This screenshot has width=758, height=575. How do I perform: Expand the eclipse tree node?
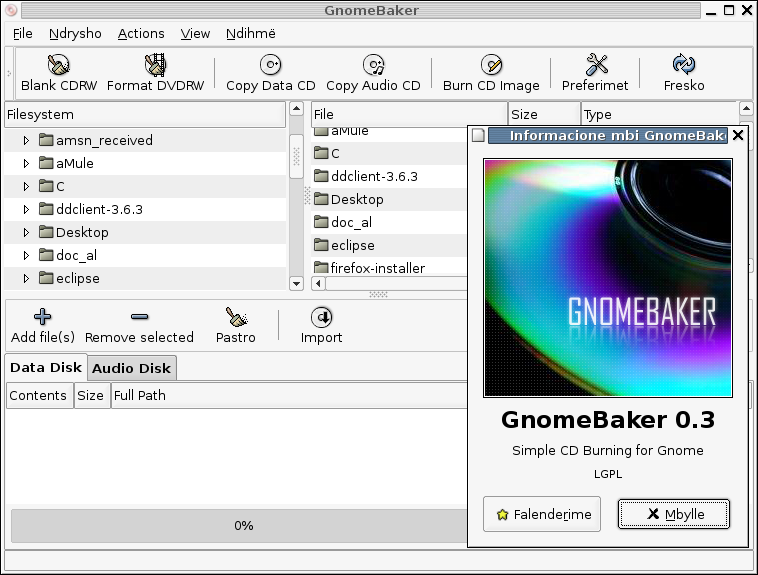(x=26, y=279)
